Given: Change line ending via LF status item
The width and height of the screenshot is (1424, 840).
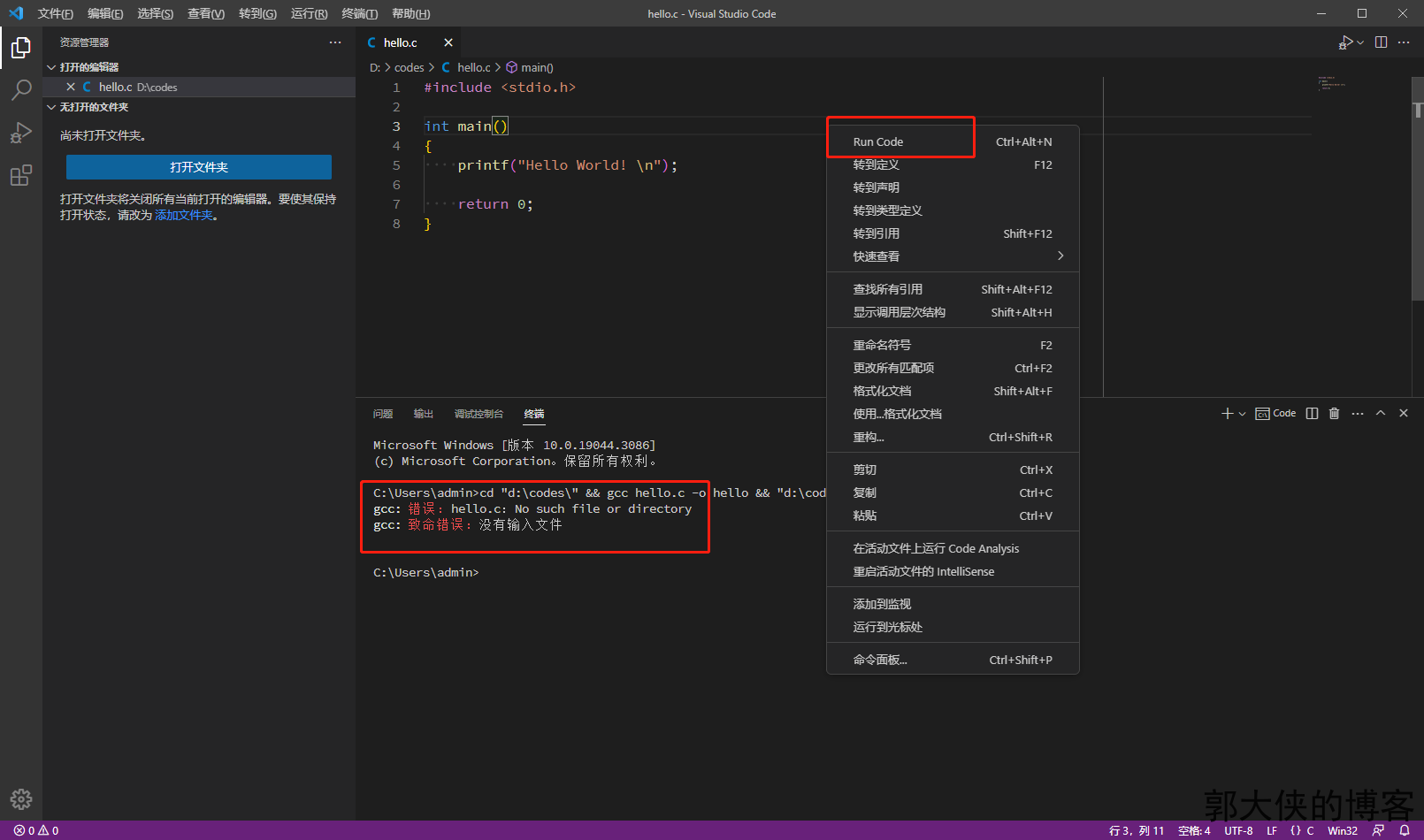Looking at the screenshot, I should pos(1272,830).
